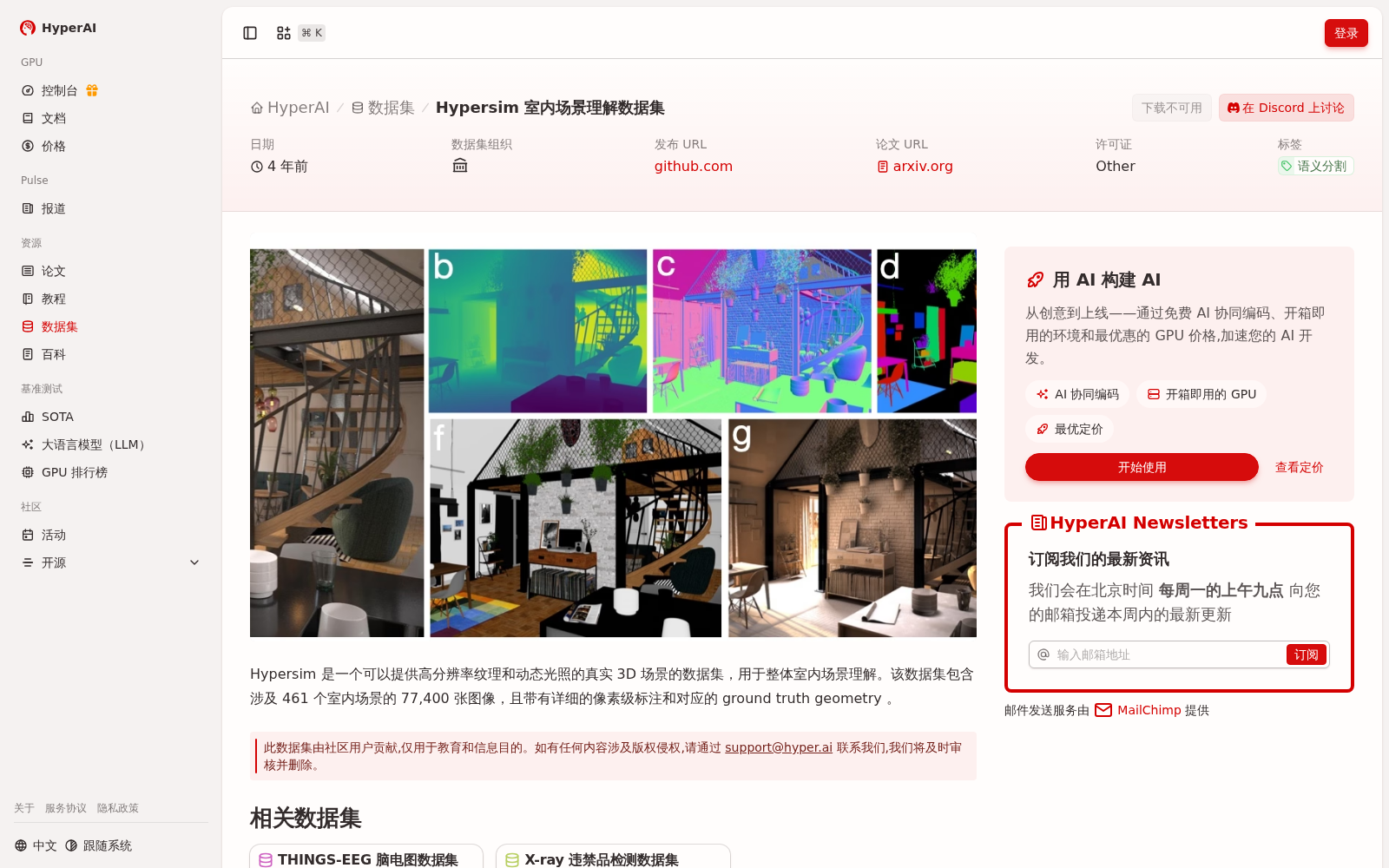1389x868 pixels.
Task: Click the 隐私政策 footer link
Action: click(x=118, y=808)
